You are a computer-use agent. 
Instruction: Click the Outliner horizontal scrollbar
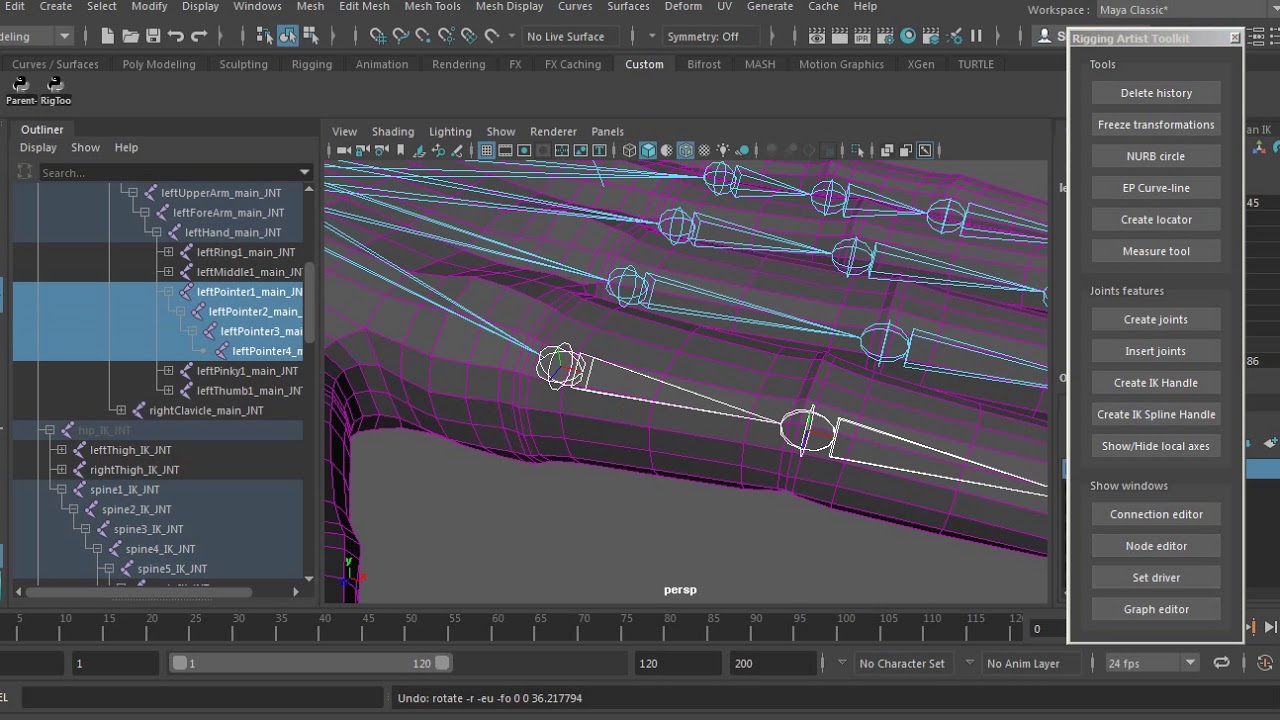pos(139,592)
